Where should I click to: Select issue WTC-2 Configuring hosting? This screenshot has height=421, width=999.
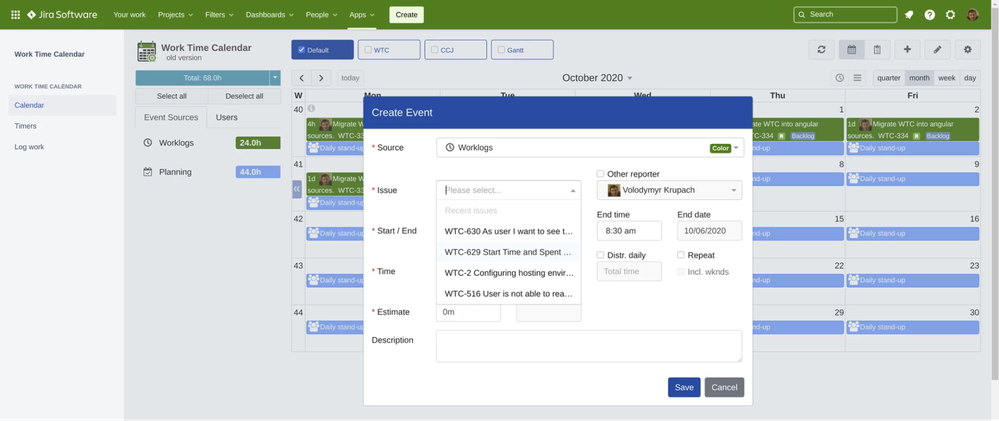pyautogui.click(x=508, y=273)
